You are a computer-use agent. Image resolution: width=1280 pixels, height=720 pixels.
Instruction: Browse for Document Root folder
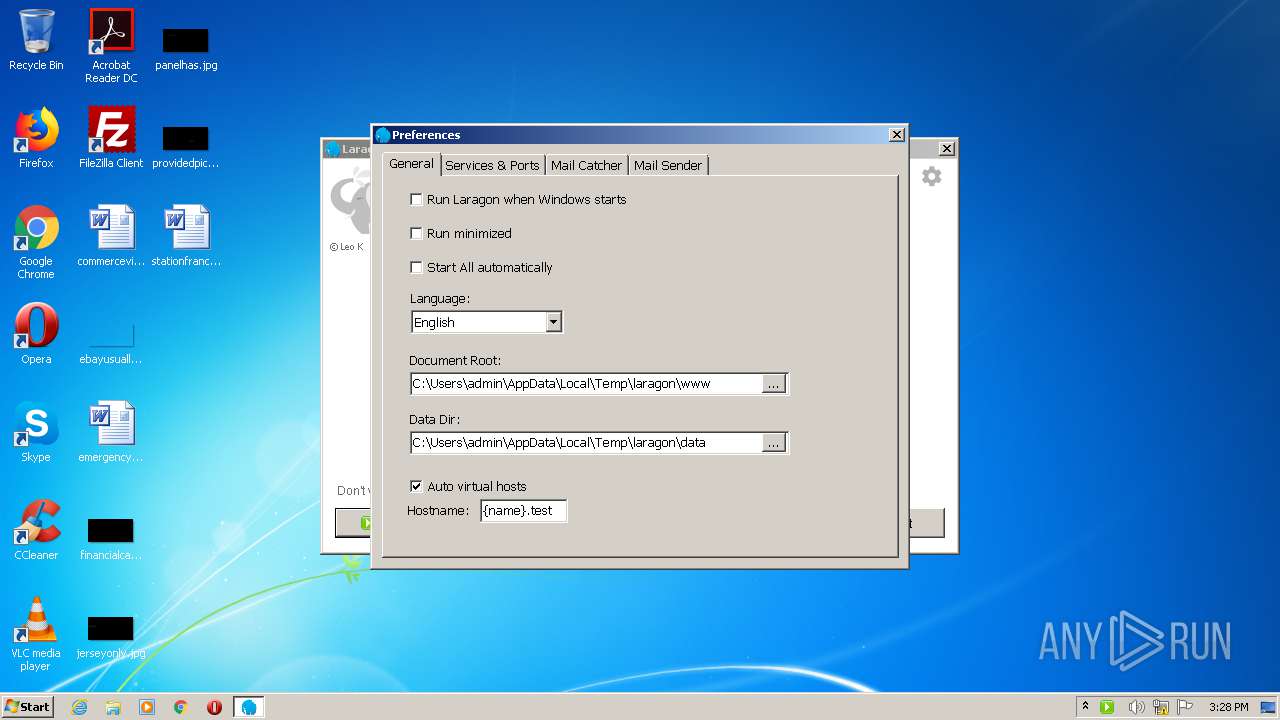click(774, 384)
